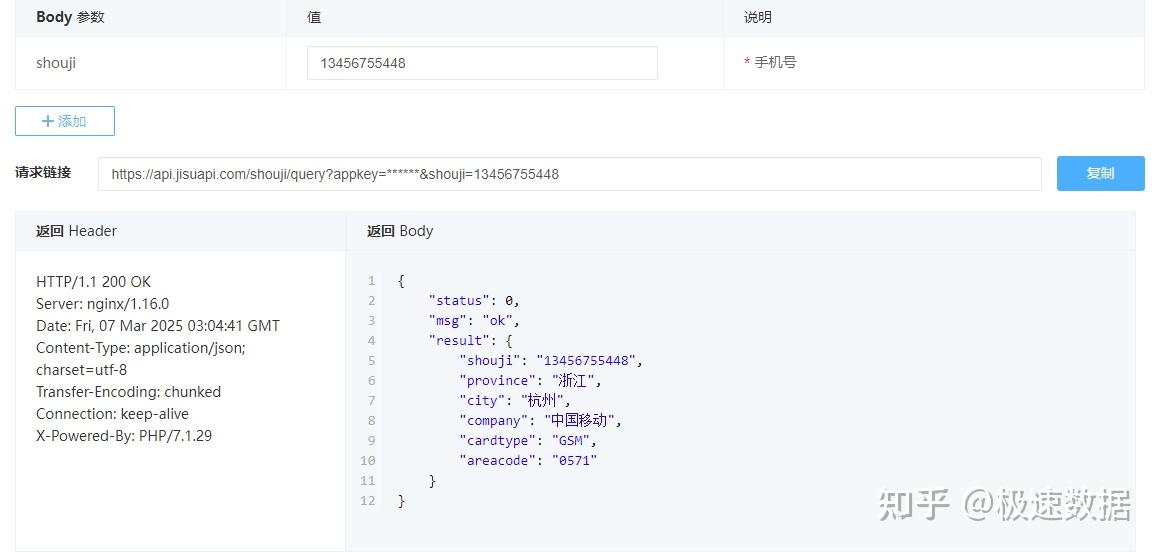The width and height of the screenshot is (1160, 552).
Task: Click the "company" value 中国移动 in response
Action: (590, 421)
